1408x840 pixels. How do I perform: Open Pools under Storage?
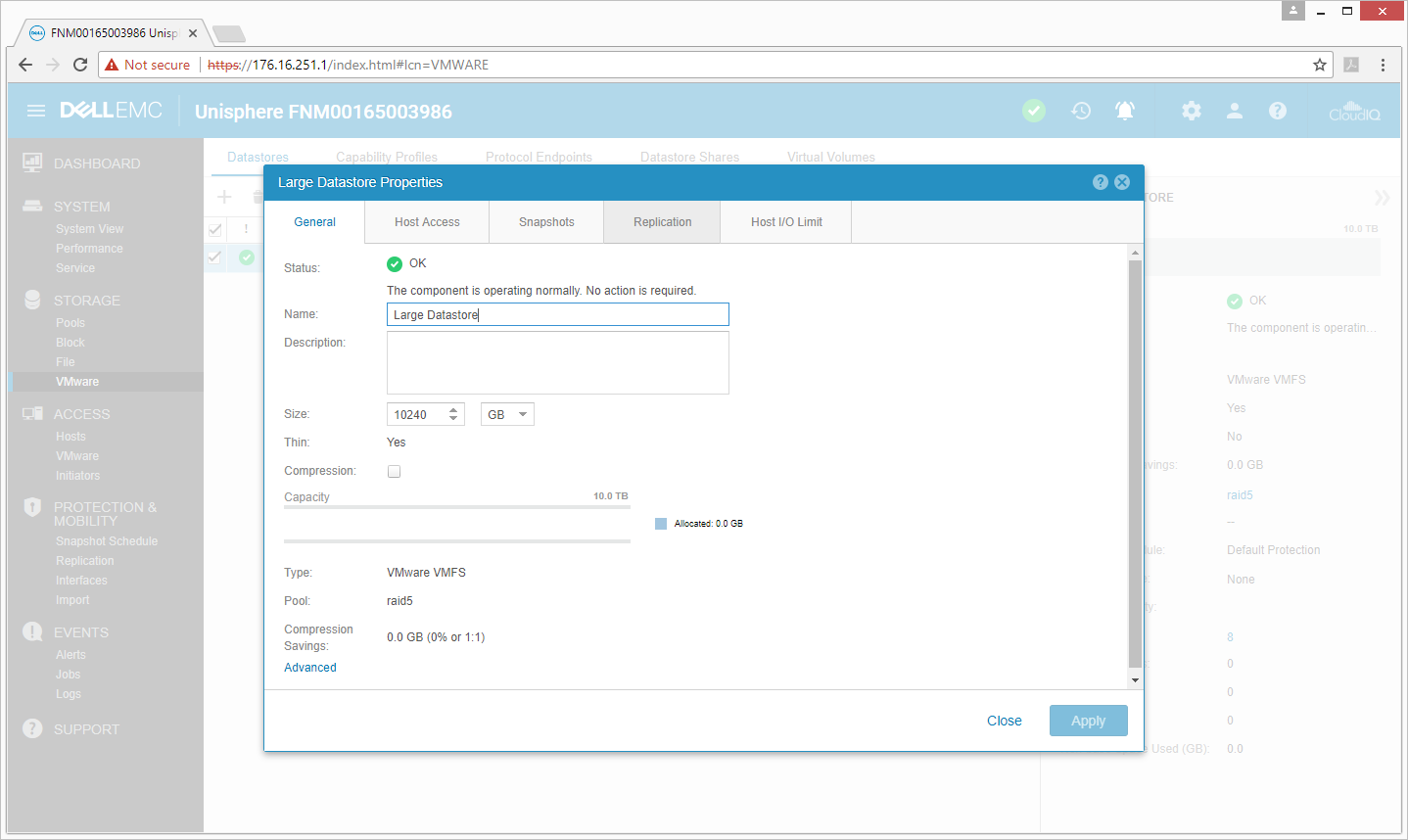pos(70,323)
